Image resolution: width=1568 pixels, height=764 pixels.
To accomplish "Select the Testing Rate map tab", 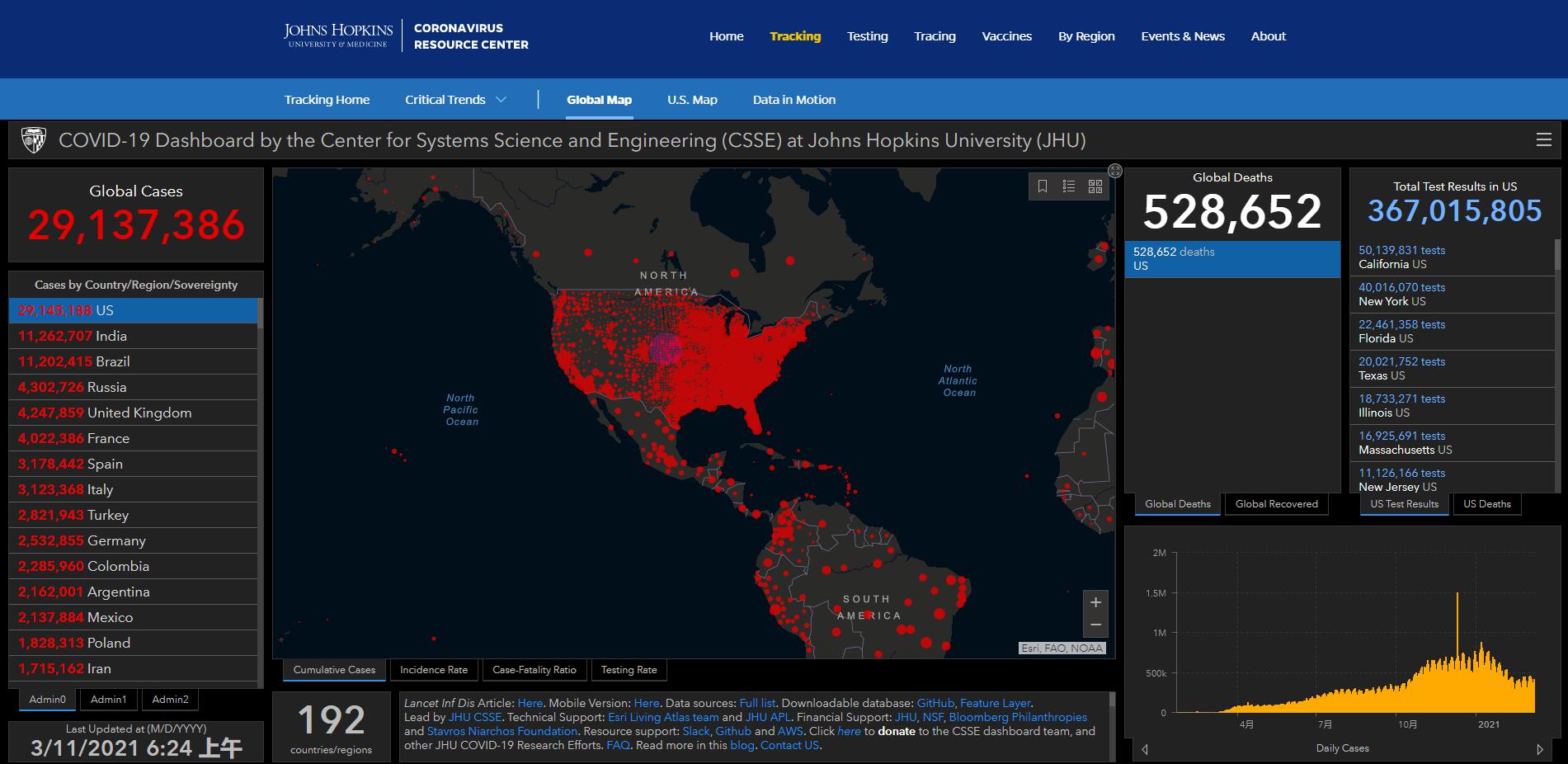I will [629, 670].
